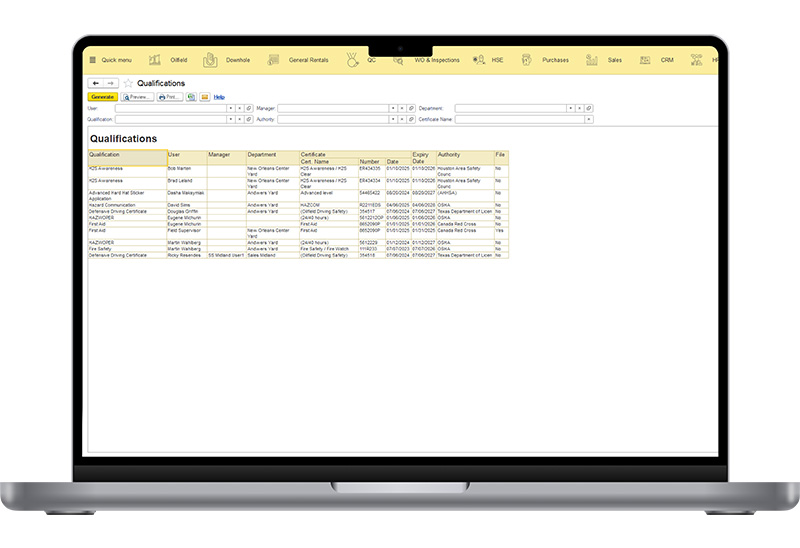Screen dimensions: 800x548
Task: Expand the Department filter dropdown
Action: click(570, 108)
